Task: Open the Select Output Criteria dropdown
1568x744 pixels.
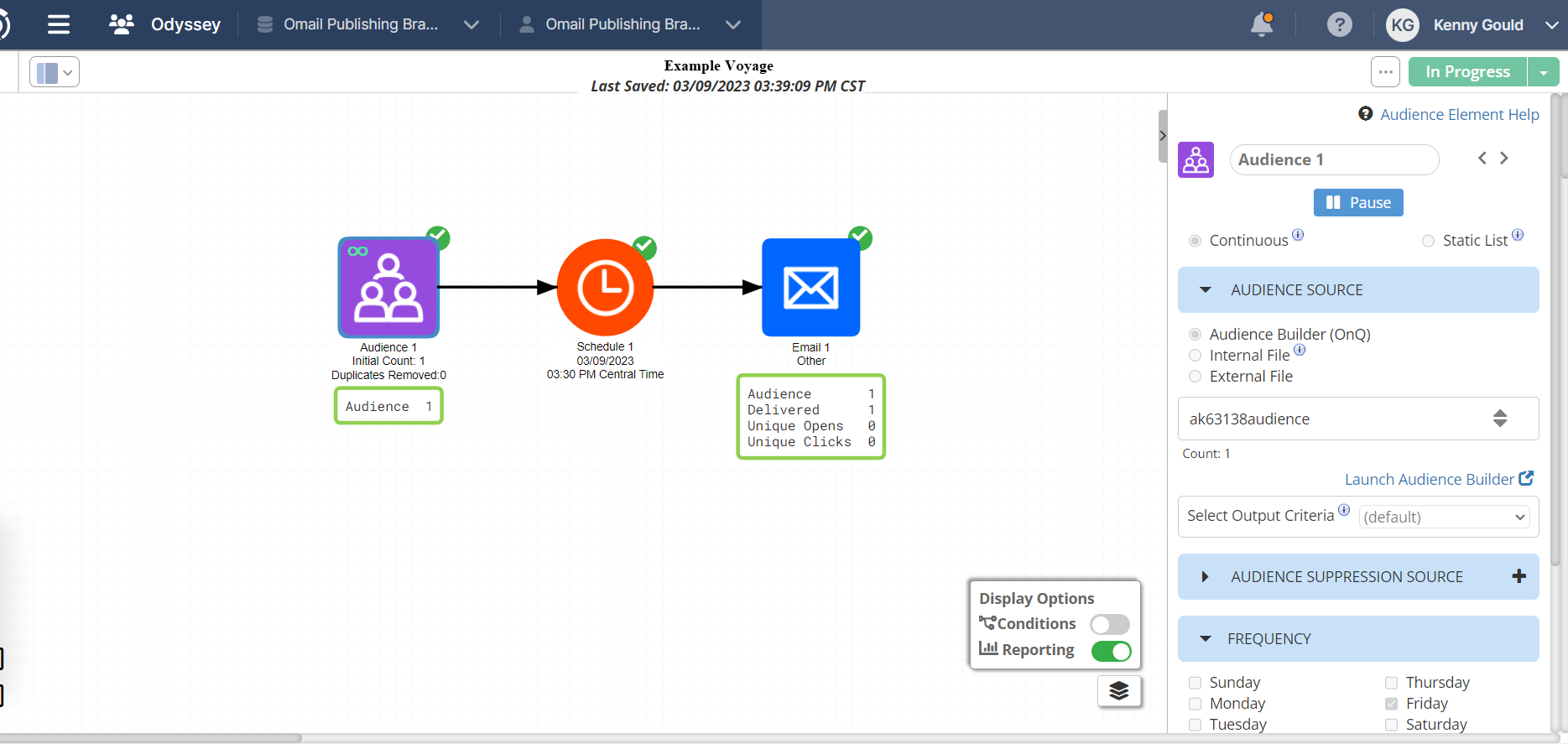Action: click(1443, 517)
